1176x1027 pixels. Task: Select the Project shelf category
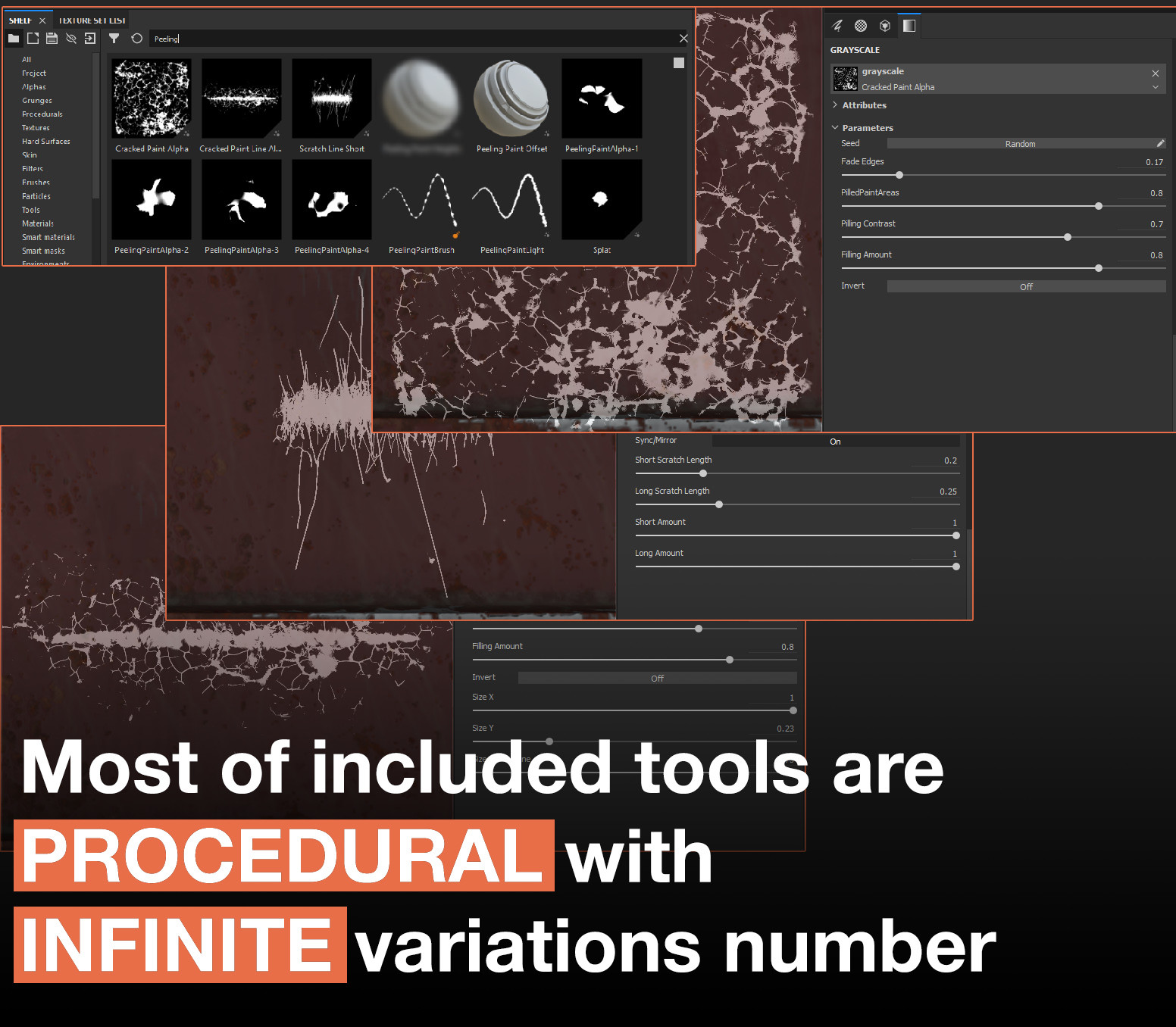tap(34, 73)
